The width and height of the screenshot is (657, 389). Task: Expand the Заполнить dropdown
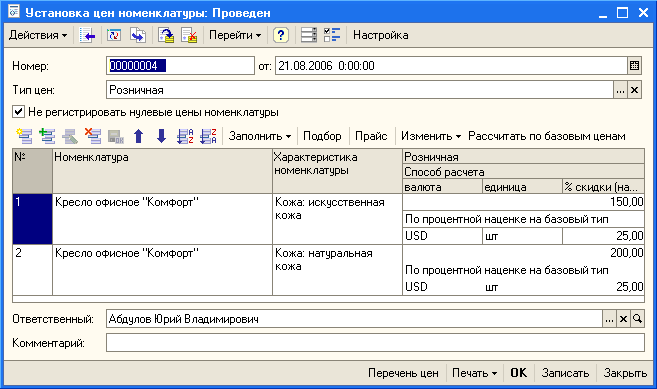coord(259,136)
